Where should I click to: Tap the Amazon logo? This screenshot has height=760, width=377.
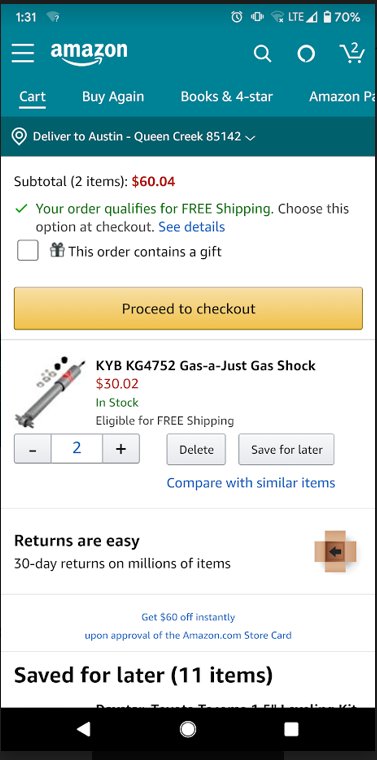(x=89, y=53)
